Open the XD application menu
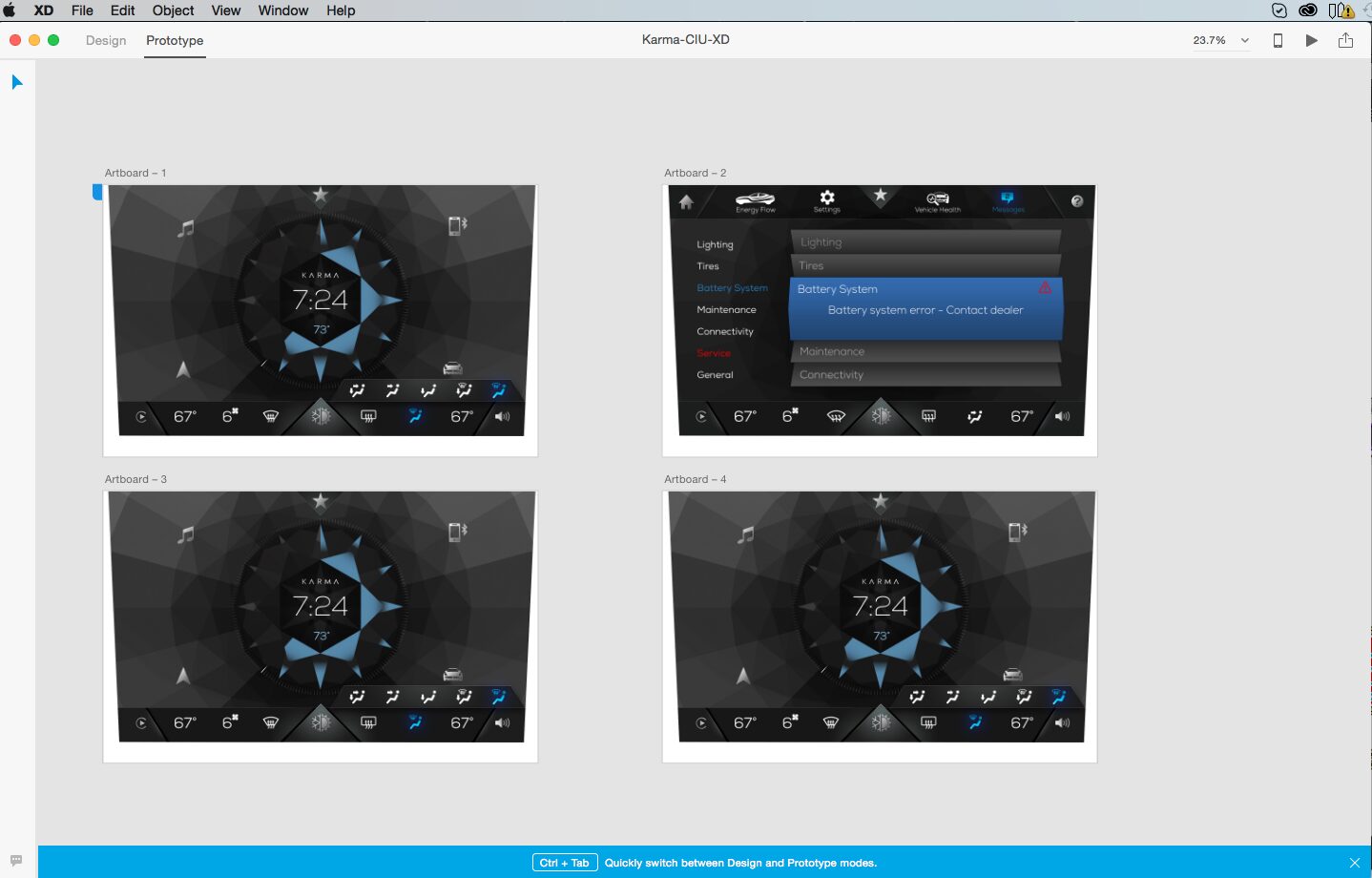Screen dimensions: 1372x878 point(44,10)
